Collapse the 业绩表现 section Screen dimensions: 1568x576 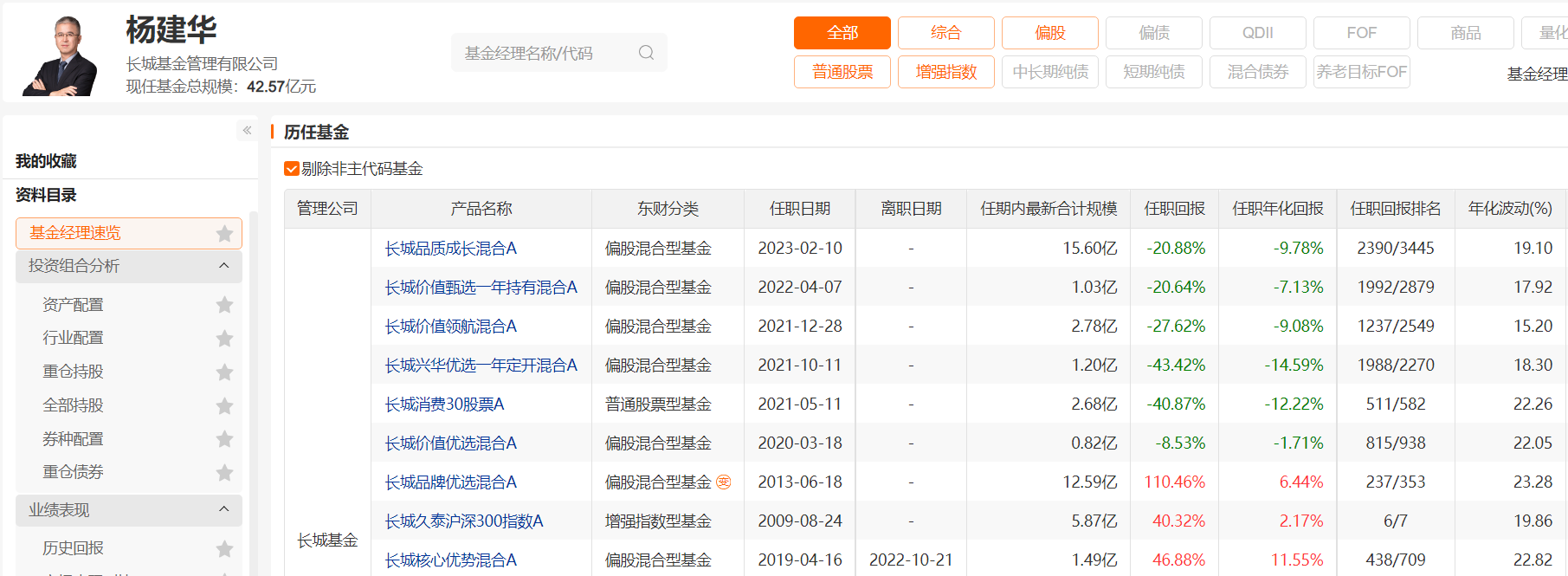[223, 510]
